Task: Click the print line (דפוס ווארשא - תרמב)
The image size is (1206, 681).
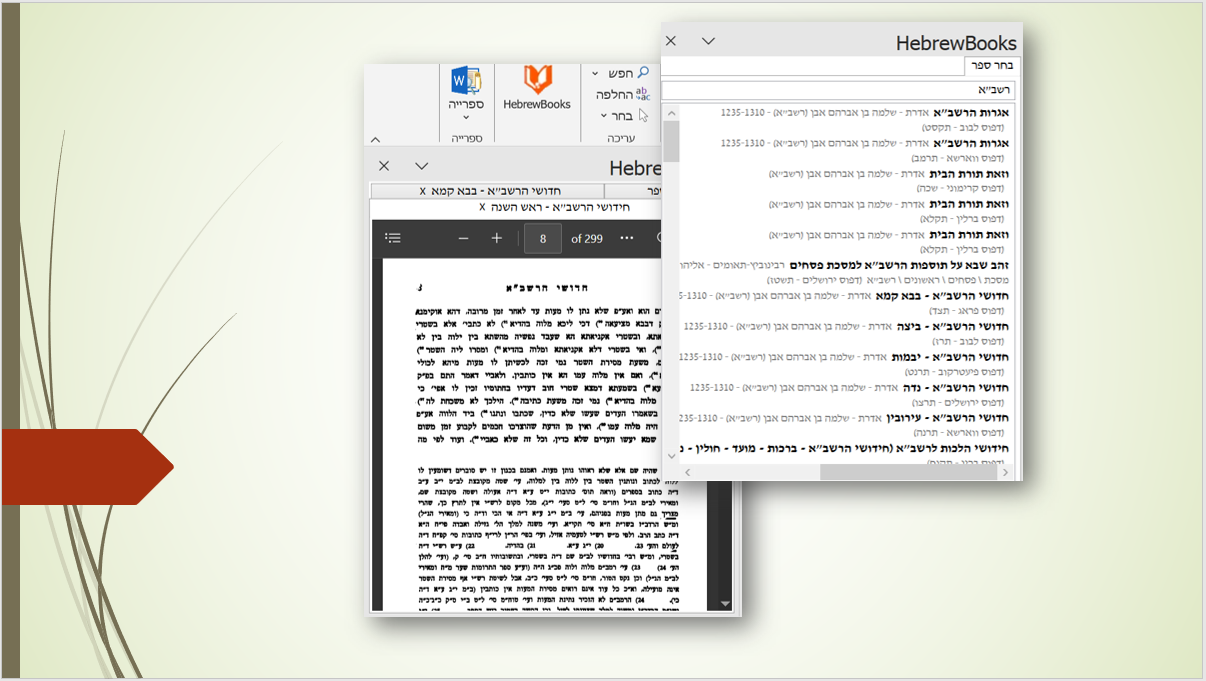Action: [959, 158]
